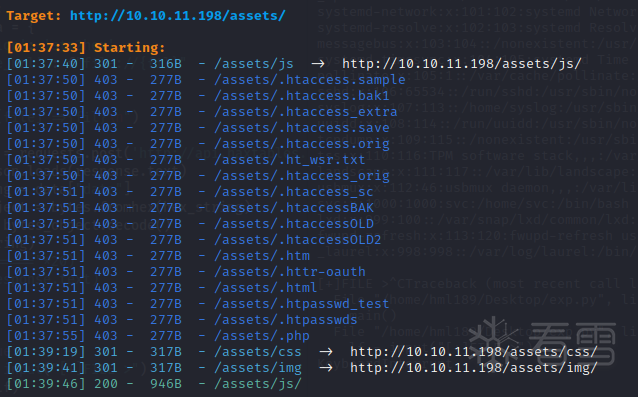Select the /assets/.htaccessOLD2 path
Image resolution: width=638 pixels, height=397 pixels.
point(298,240)
